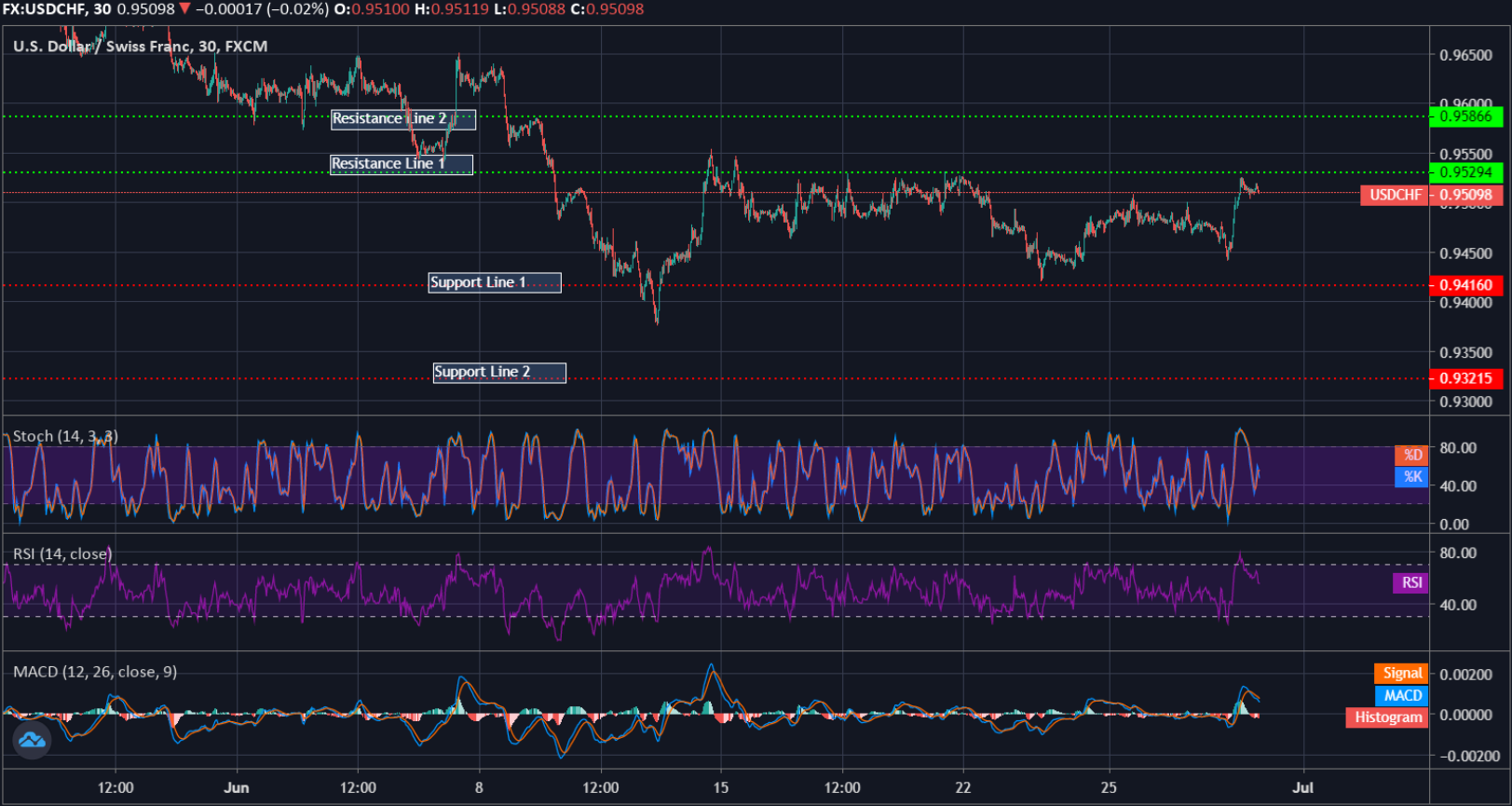This screenshot has height=806, width=1512.
Task: Click the 15 date label on time axis
Action: pyautogui.click(x=721, y=787)
